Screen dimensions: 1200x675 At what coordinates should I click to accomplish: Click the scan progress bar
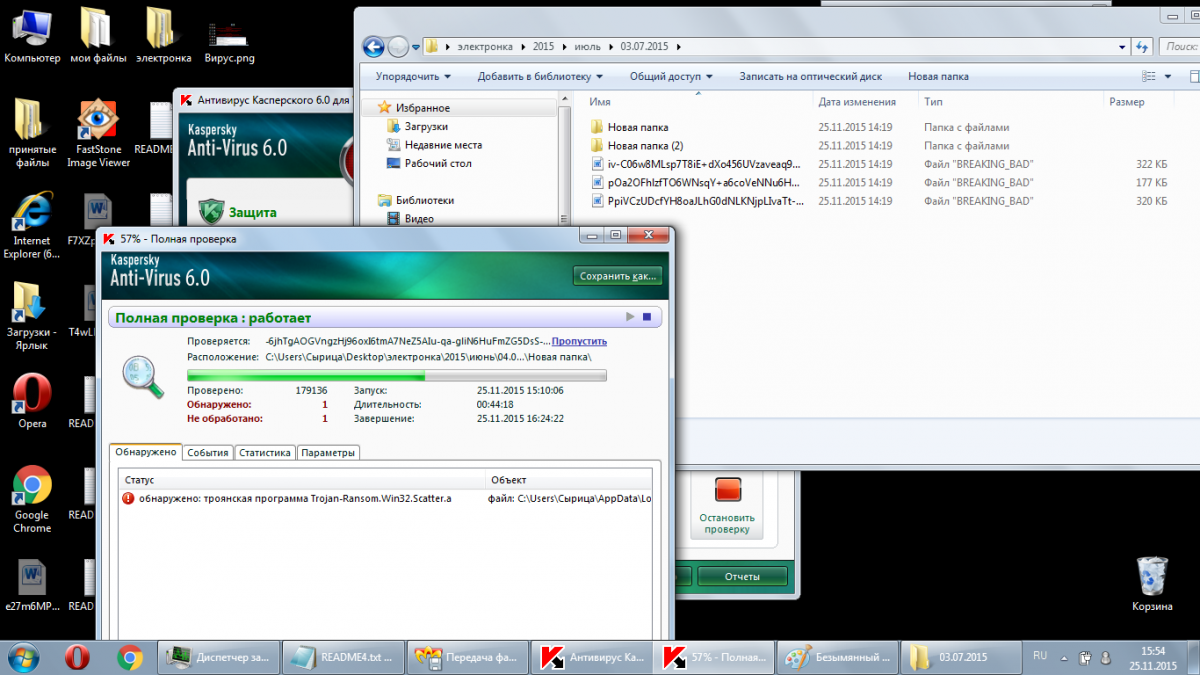tap(396, 376)
